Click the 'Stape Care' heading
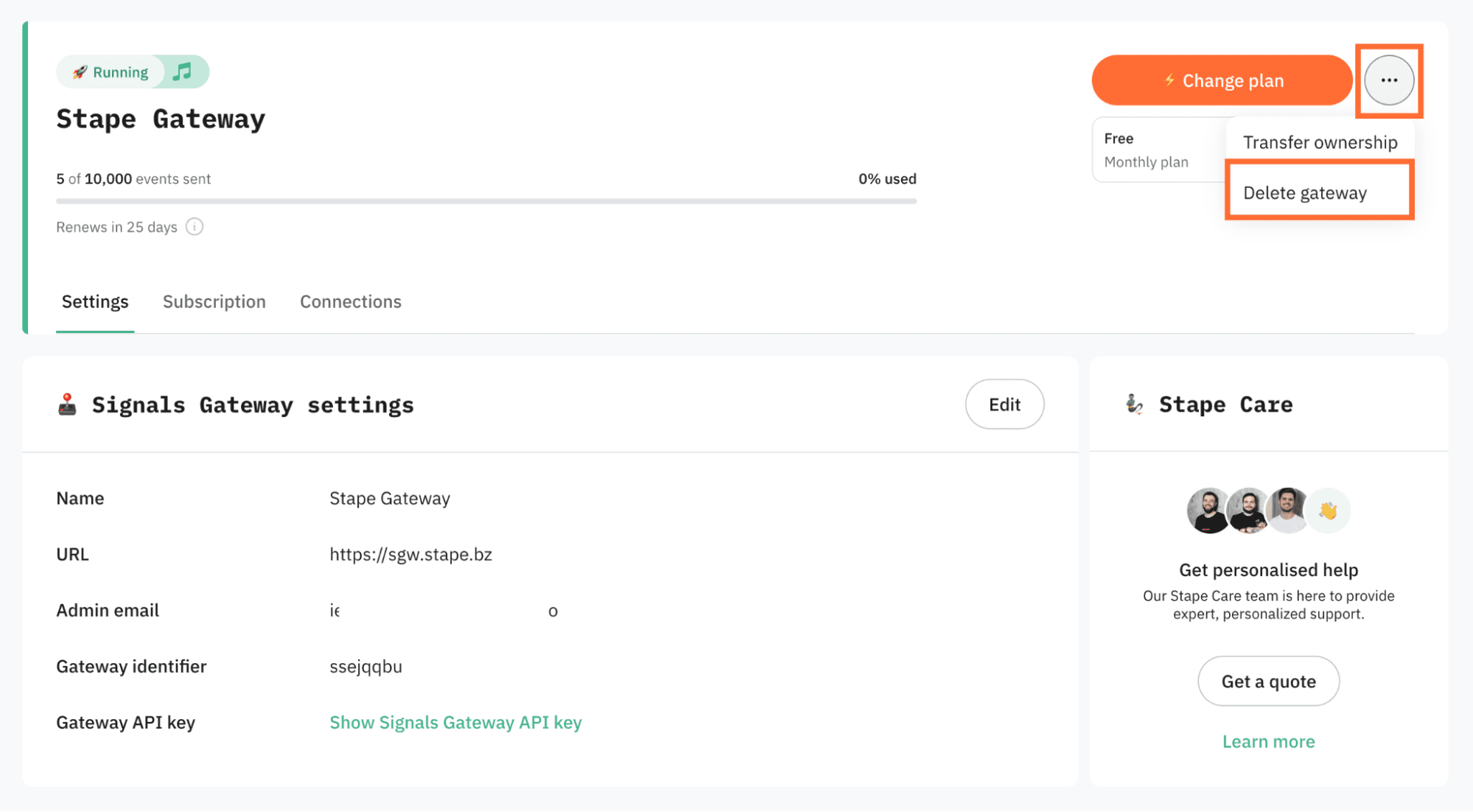Screen dimensions: 1473x812 (x=1225, y=404)
